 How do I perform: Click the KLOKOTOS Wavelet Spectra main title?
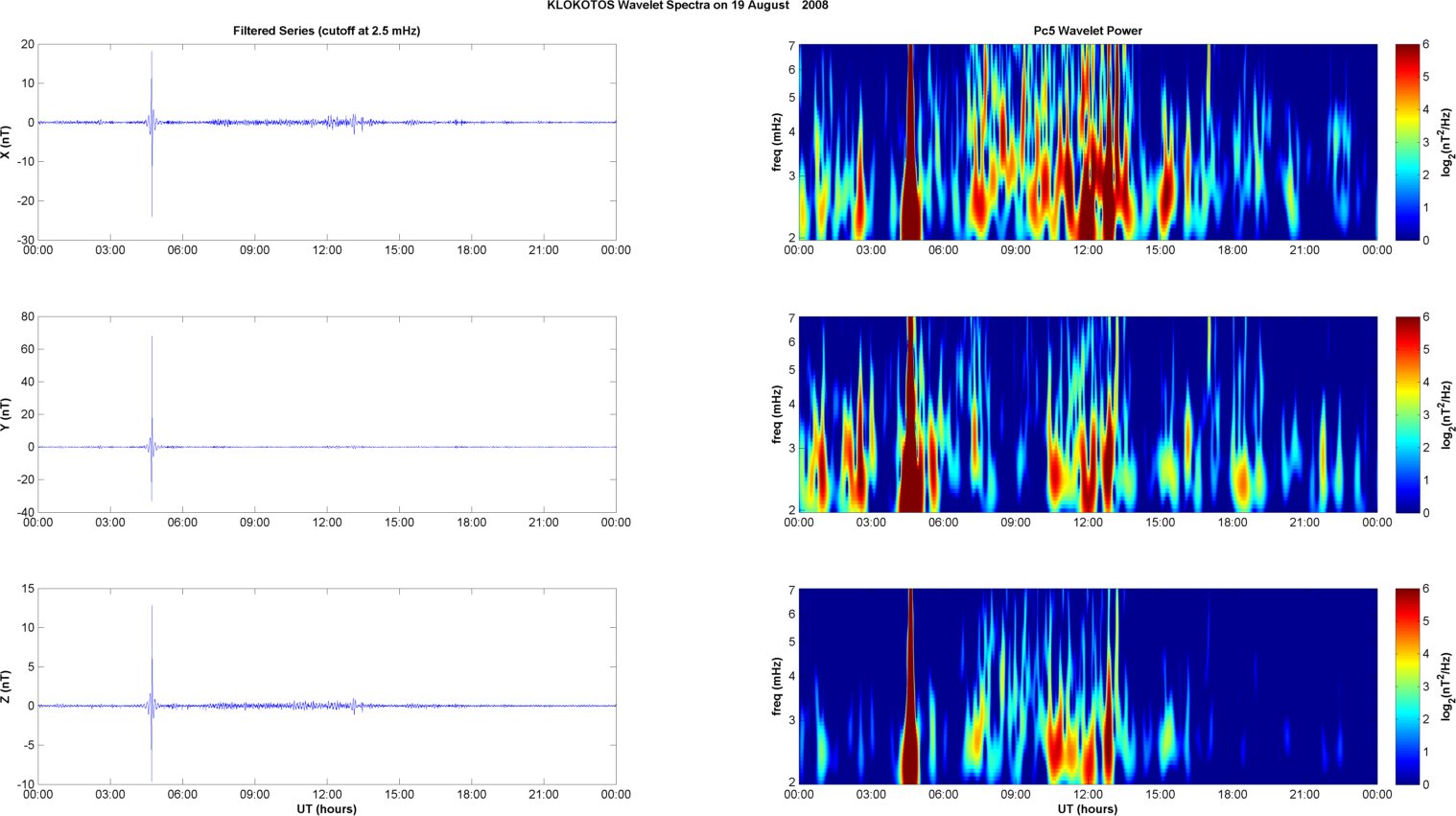(688, 6)
